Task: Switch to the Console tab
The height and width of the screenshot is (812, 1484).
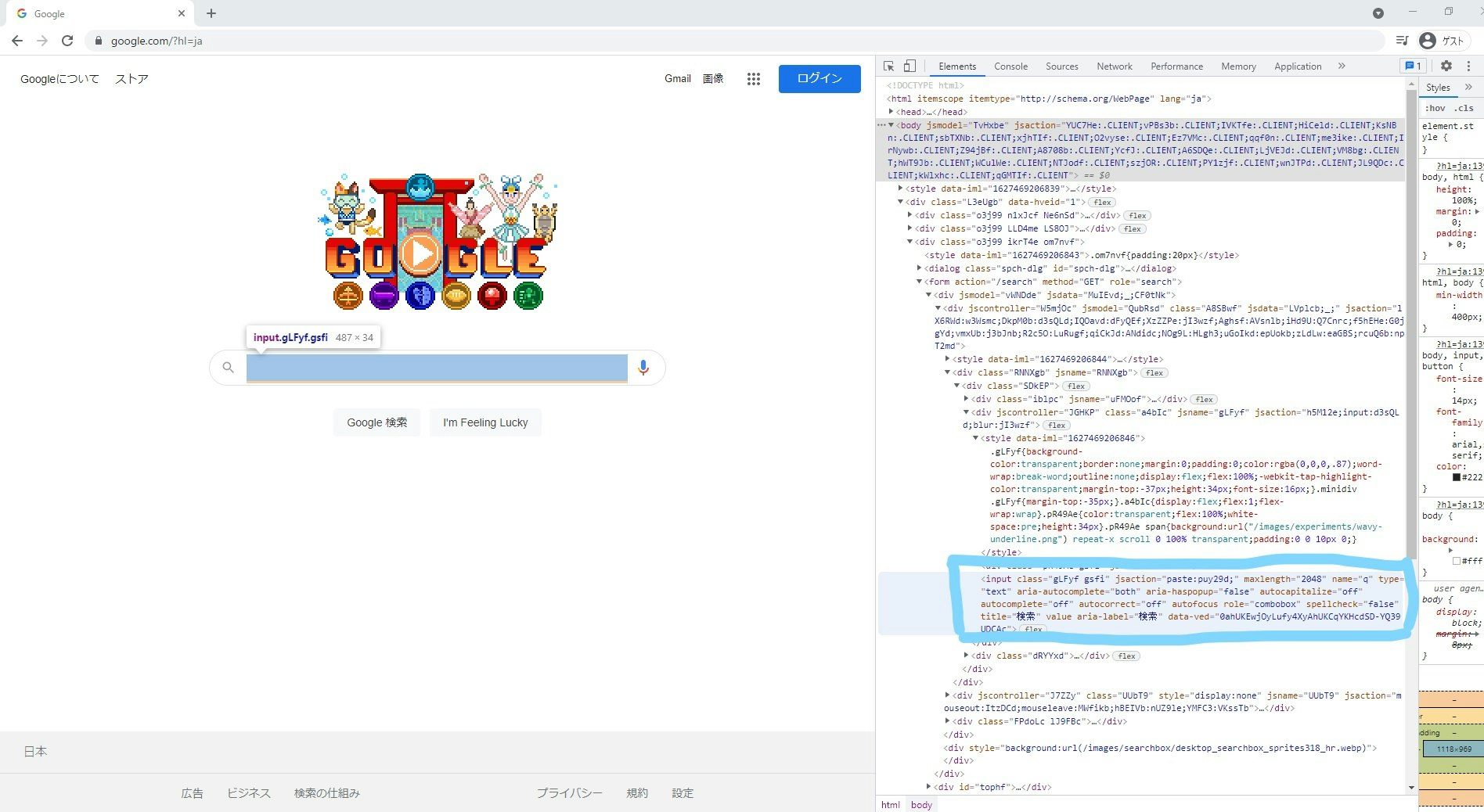Action: click(x=1010, y=66)
